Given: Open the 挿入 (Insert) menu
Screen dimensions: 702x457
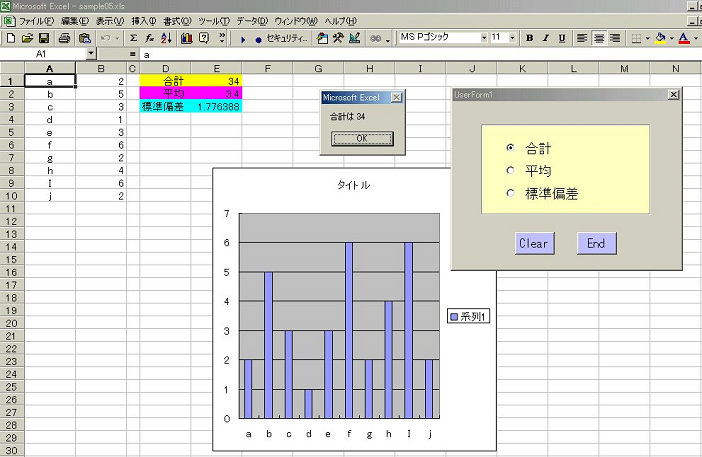Looking at the screenshot, I should (x=143, y=21).
